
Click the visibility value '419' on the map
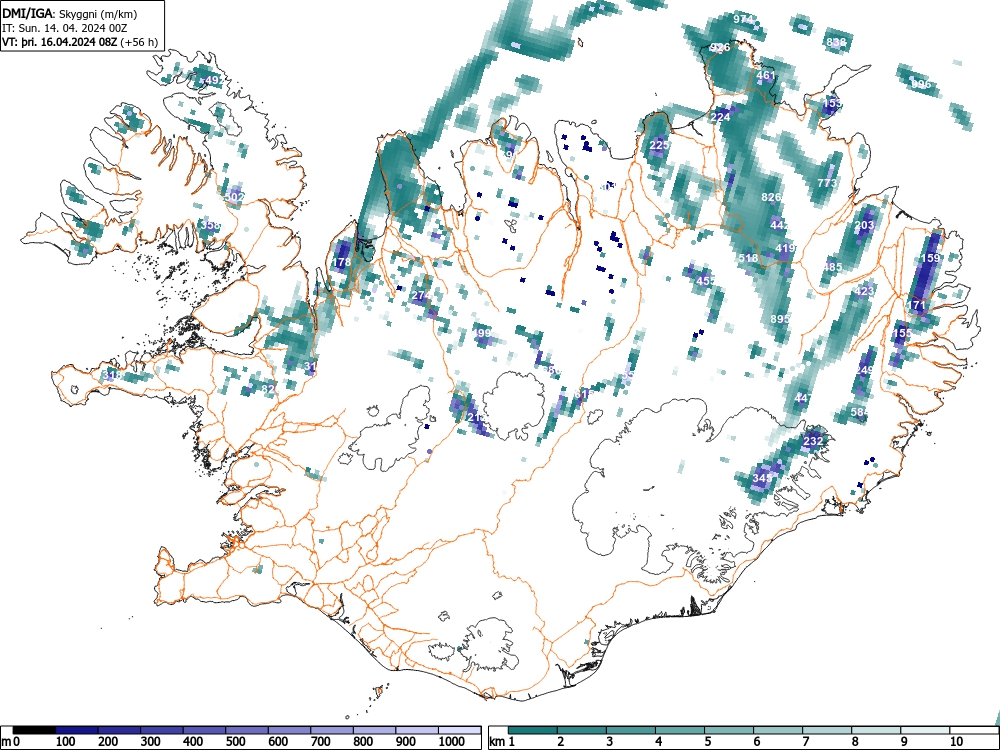(785, 248)
